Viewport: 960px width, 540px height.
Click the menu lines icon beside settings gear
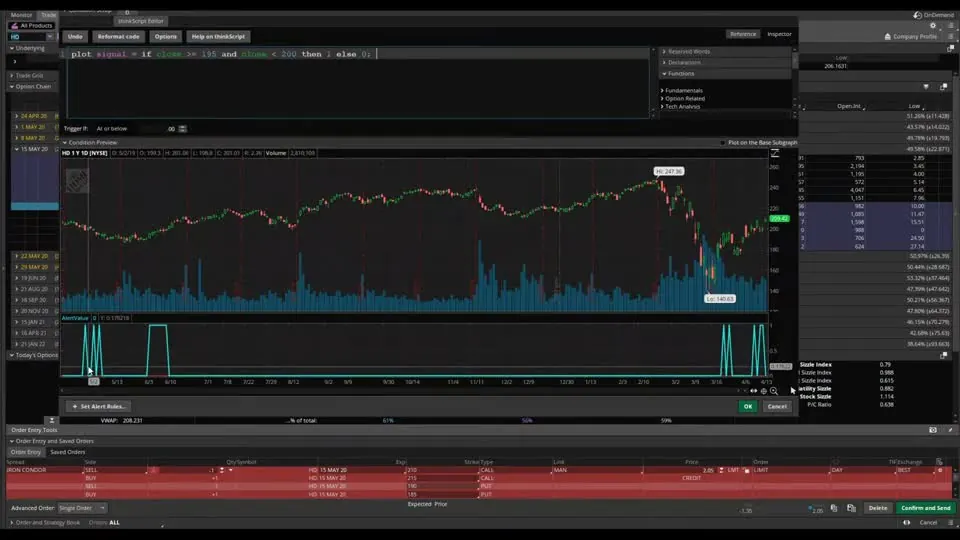[951, 26]
